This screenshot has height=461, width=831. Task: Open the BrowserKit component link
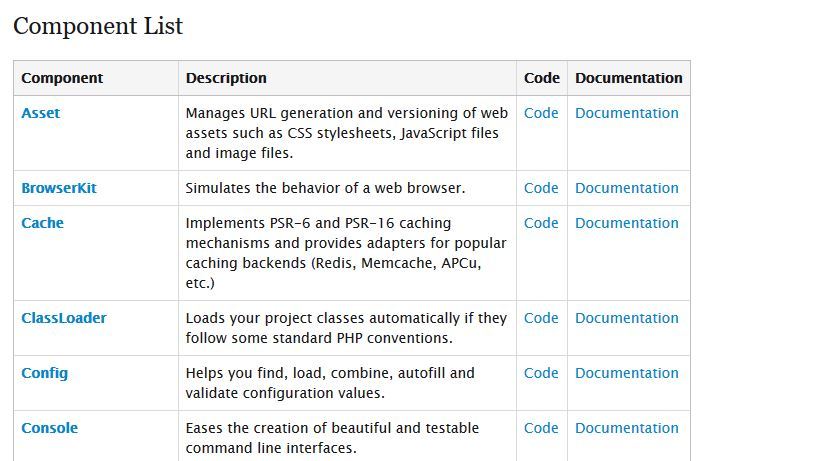click(59, 188)
